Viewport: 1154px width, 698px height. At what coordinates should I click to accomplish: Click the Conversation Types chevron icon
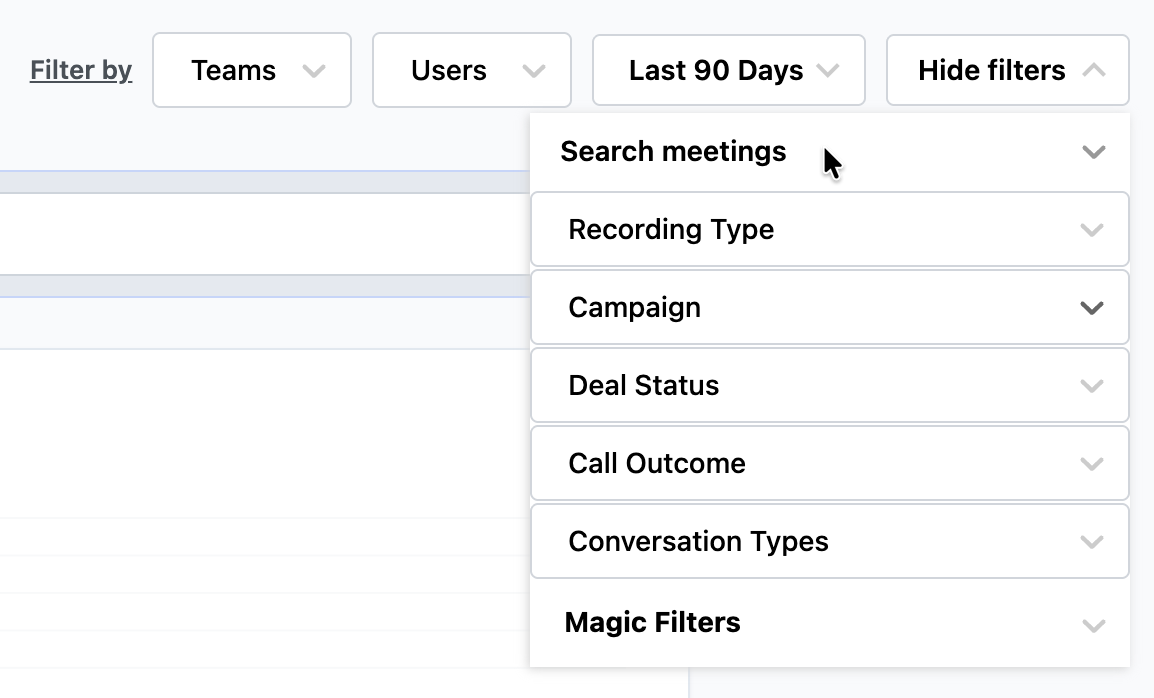[1092, 542]
